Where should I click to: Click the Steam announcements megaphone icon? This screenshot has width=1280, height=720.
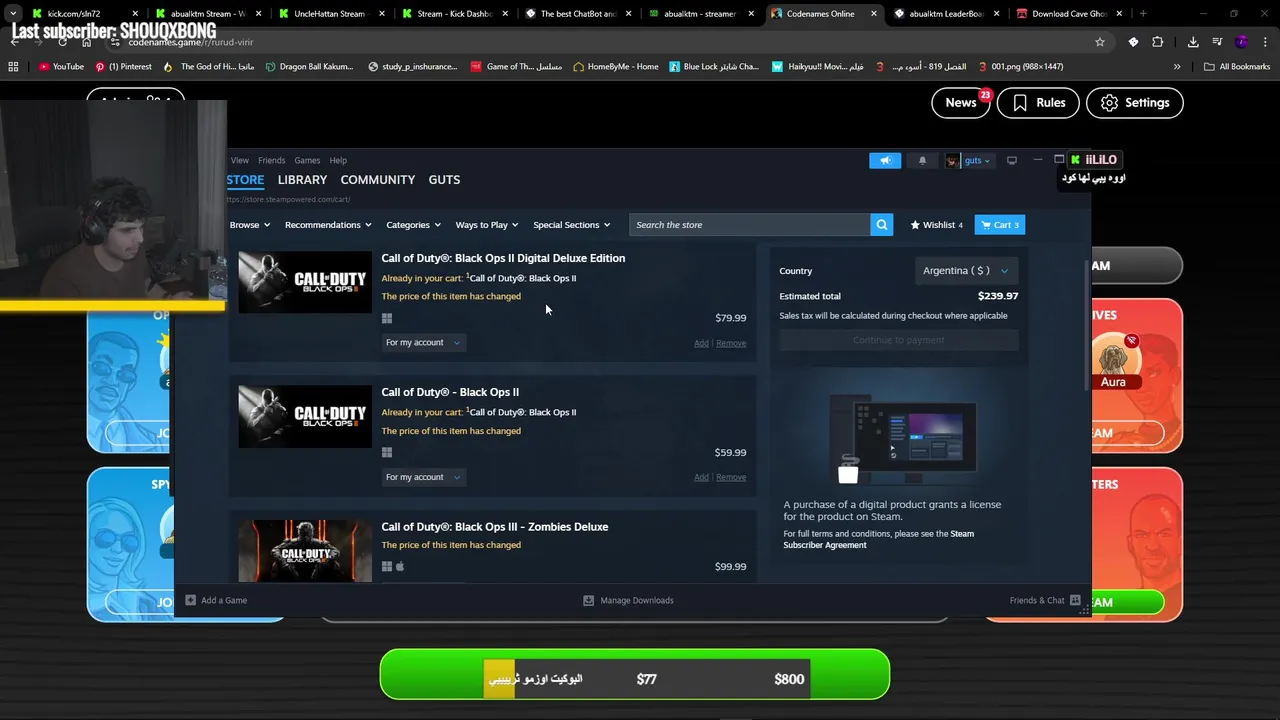(885, 160)
